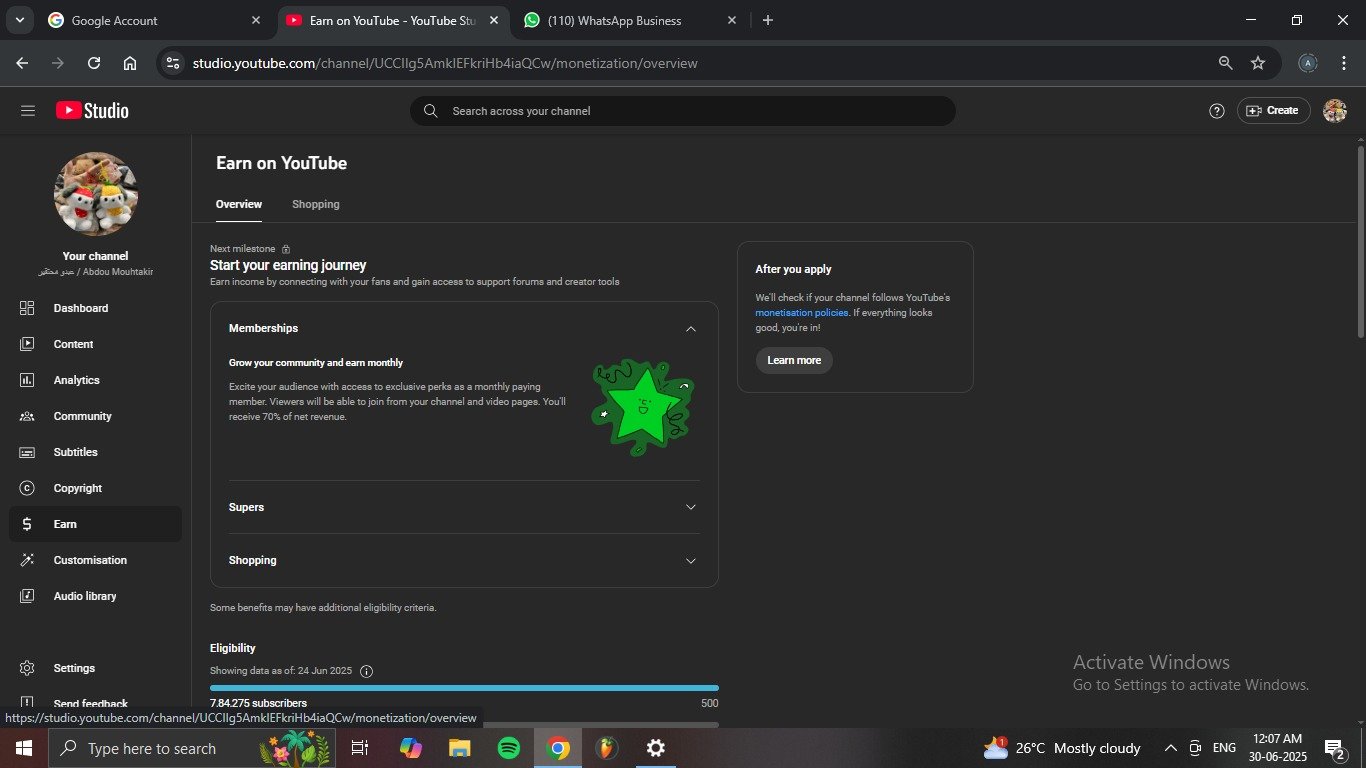This screenshot has height=768, width=1366.
Task: Open Dashboard in the sidebar
Action: coord(95,308)
